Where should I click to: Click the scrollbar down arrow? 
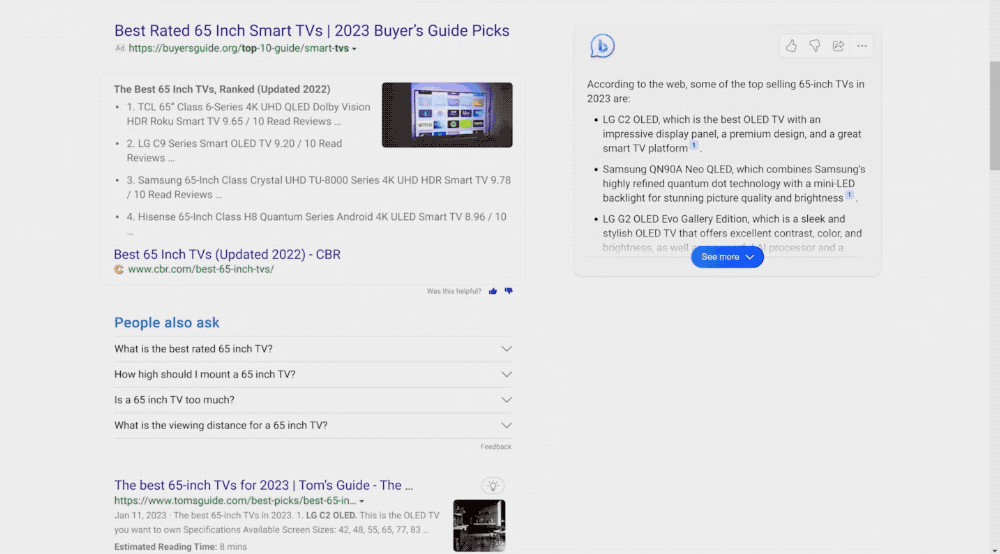point(994,550)
